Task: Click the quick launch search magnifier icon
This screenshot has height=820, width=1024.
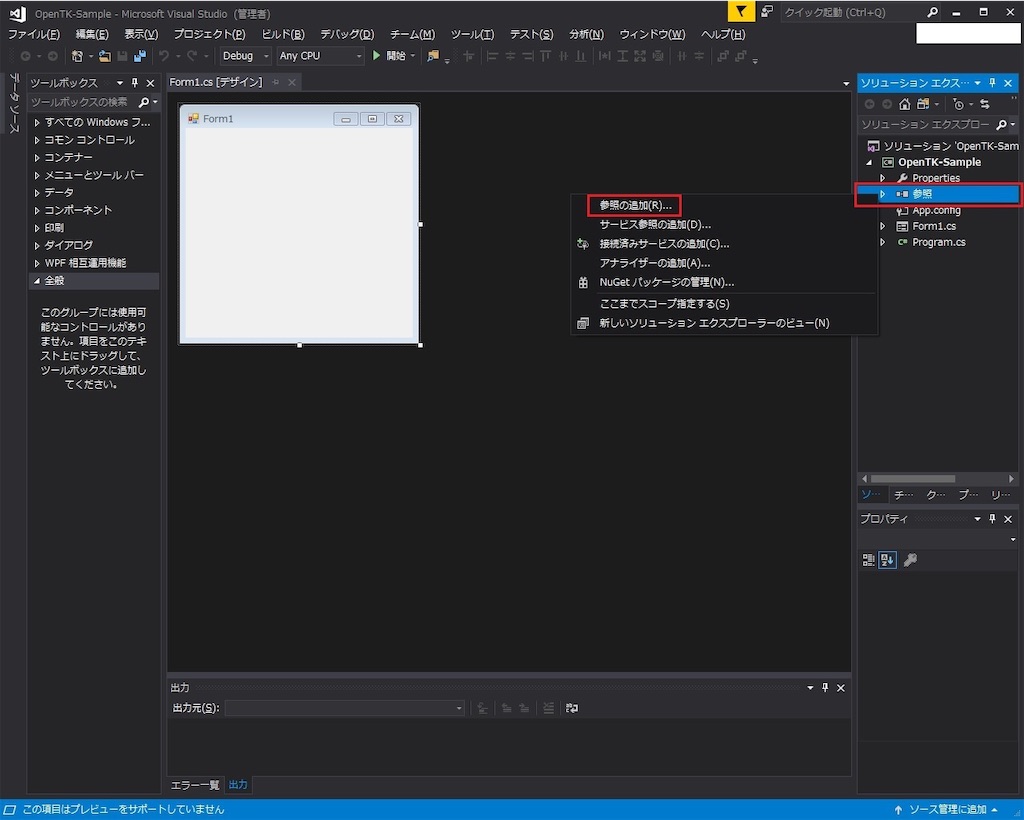Action: (933, 12)
